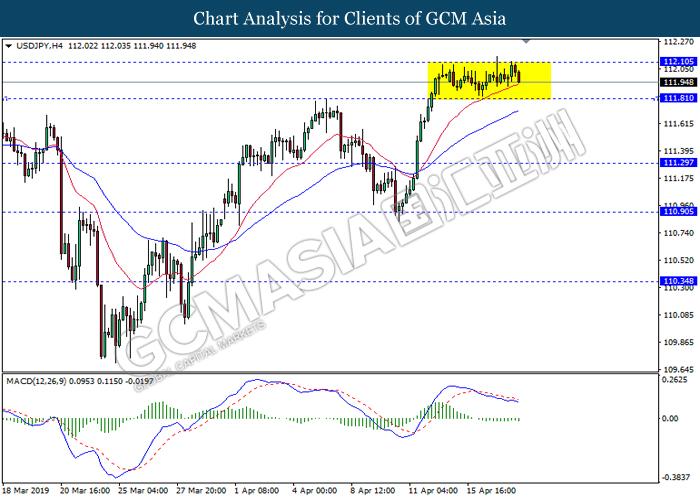Image resolution: width=700 pixels, height=500 pixels.
Task: Select the 111.810 price level label
Action: pos(678,98)
